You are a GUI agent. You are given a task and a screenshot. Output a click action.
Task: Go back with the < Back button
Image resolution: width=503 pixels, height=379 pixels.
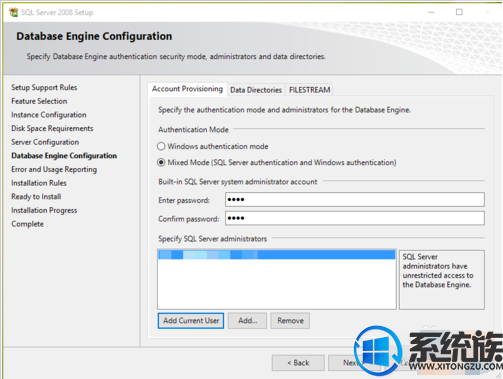pyautogui.click(x=298, y=363)
